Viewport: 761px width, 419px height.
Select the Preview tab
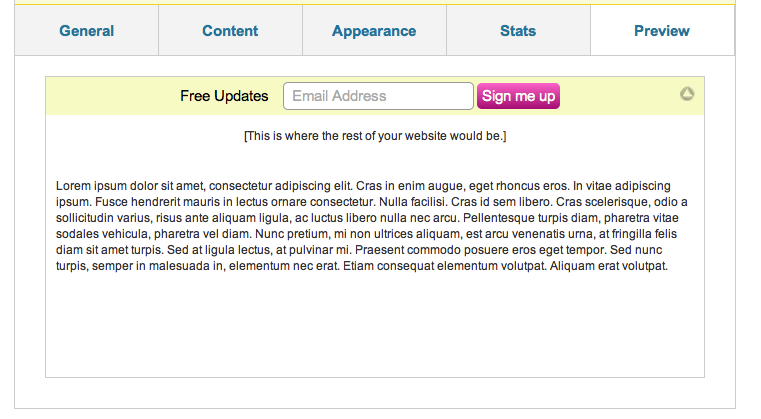[662, 31]
